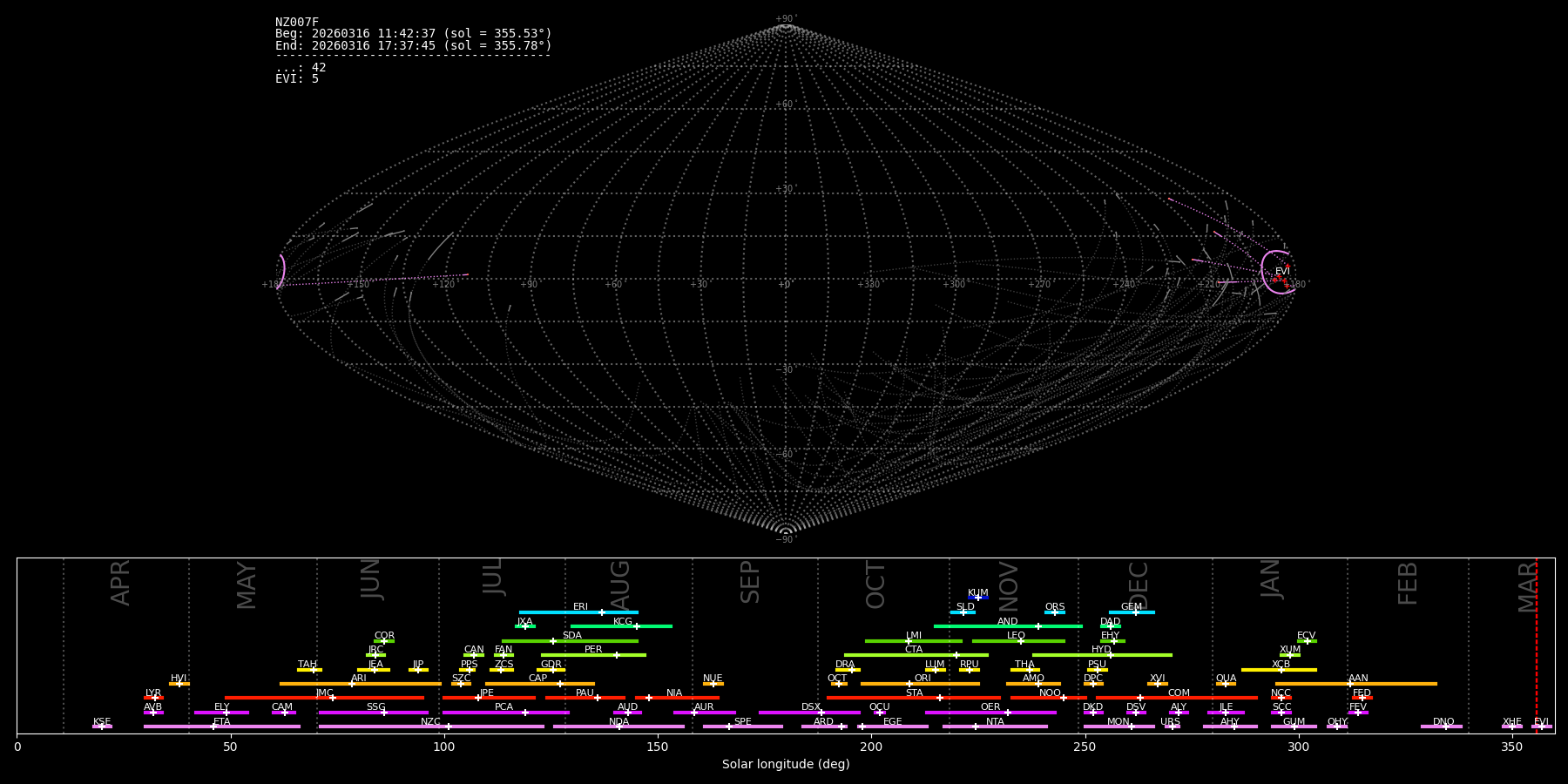Click the SPE shower label

click(743, 722)
